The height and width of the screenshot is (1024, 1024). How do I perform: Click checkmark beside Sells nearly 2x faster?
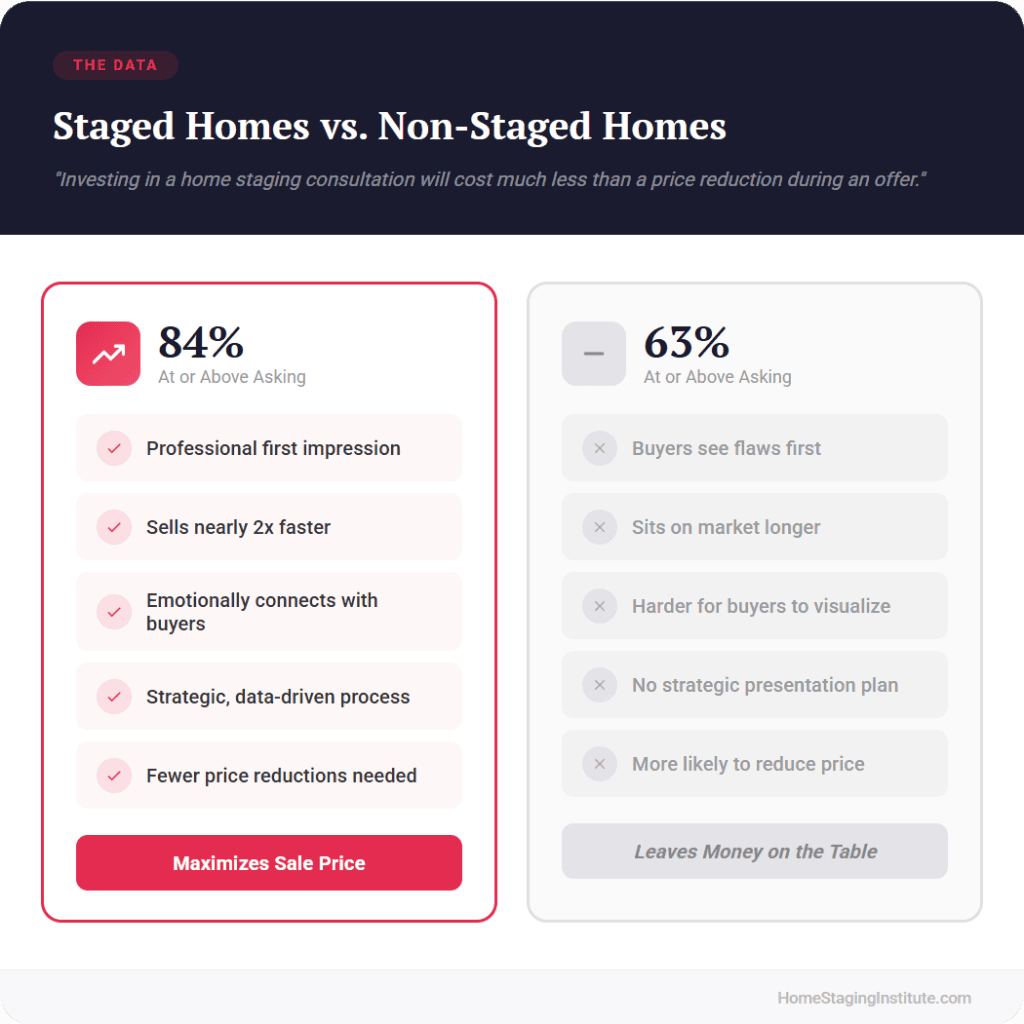pyautogui.click(x=114, y=527)
